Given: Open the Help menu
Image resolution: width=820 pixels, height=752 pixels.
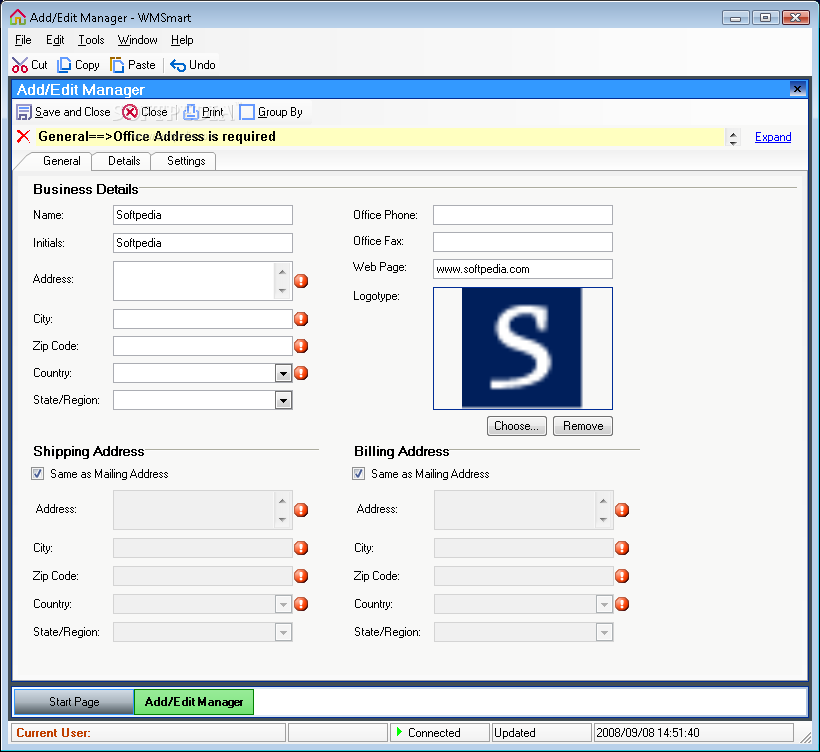Looking at the screenshot, I should point(182,40).
